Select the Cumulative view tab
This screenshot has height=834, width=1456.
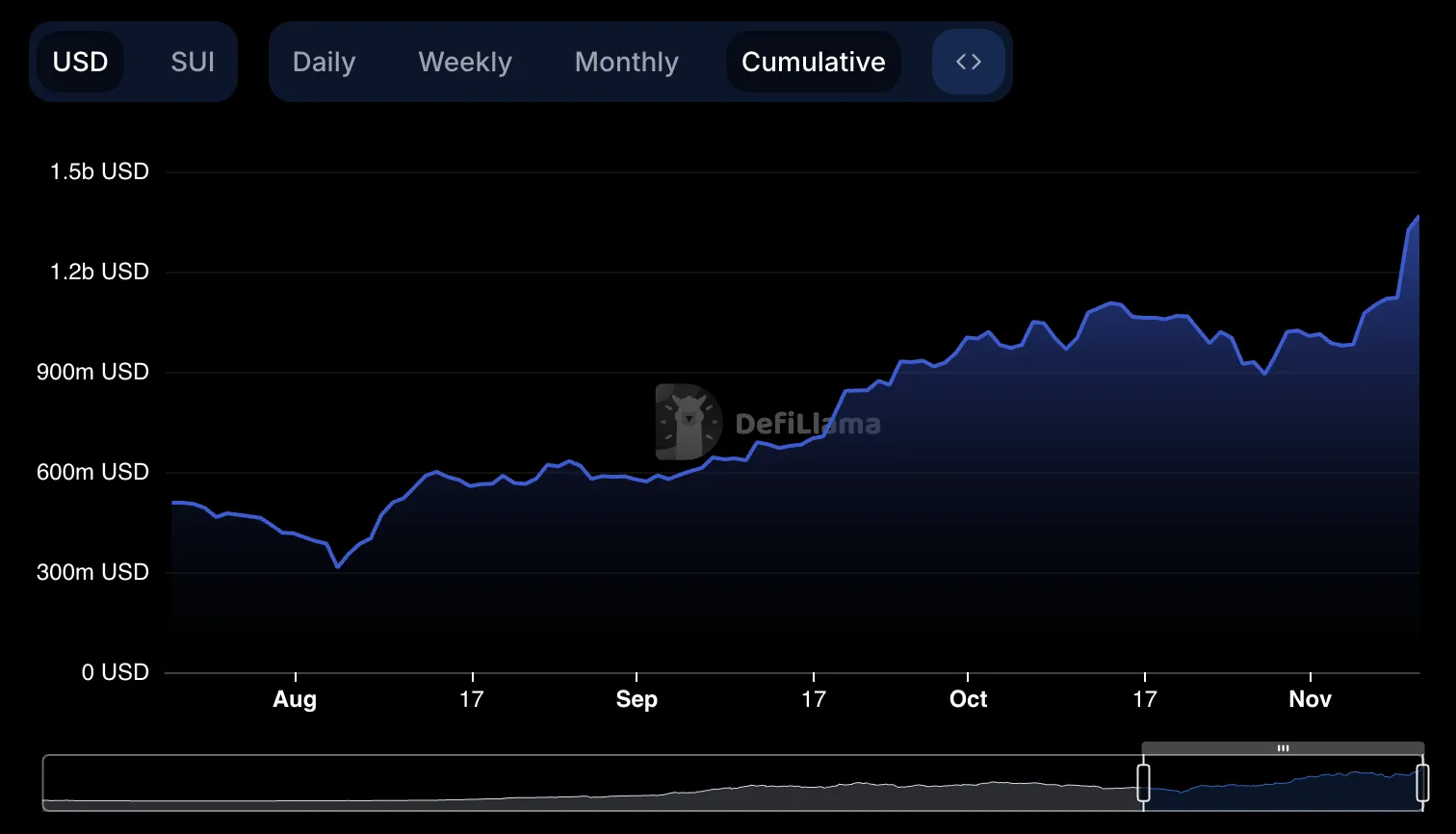(x=814, y=62)
